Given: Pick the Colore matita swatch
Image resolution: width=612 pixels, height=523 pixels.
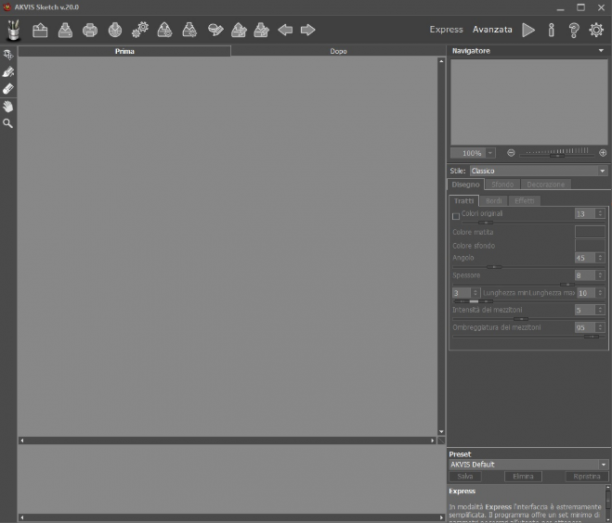Looking at the screenshot, I should [590, 232].
